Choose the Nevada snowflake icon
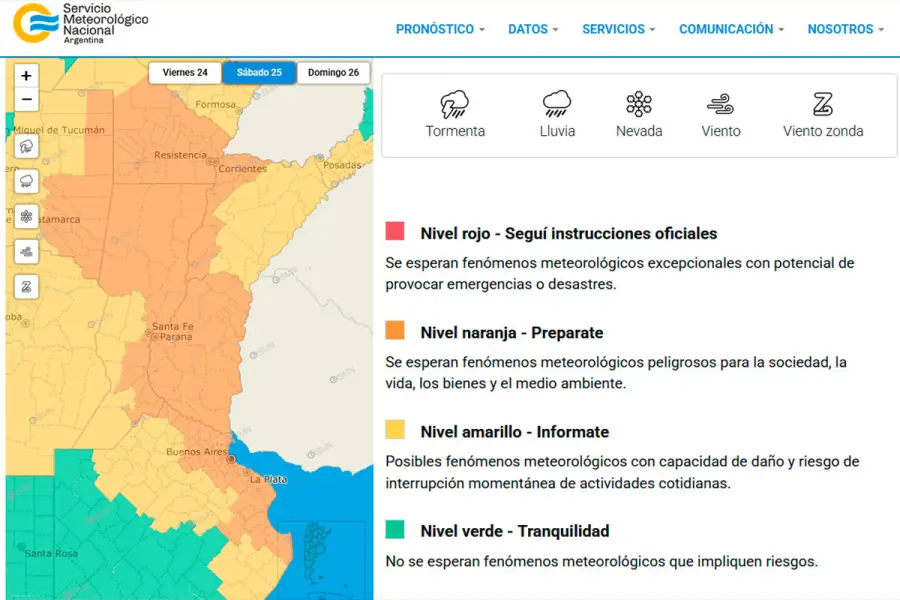 point(639,105)
